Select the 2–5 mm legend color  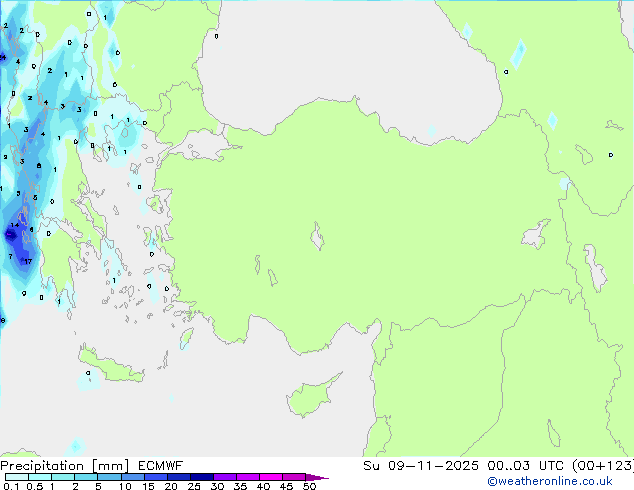point(86,477)
